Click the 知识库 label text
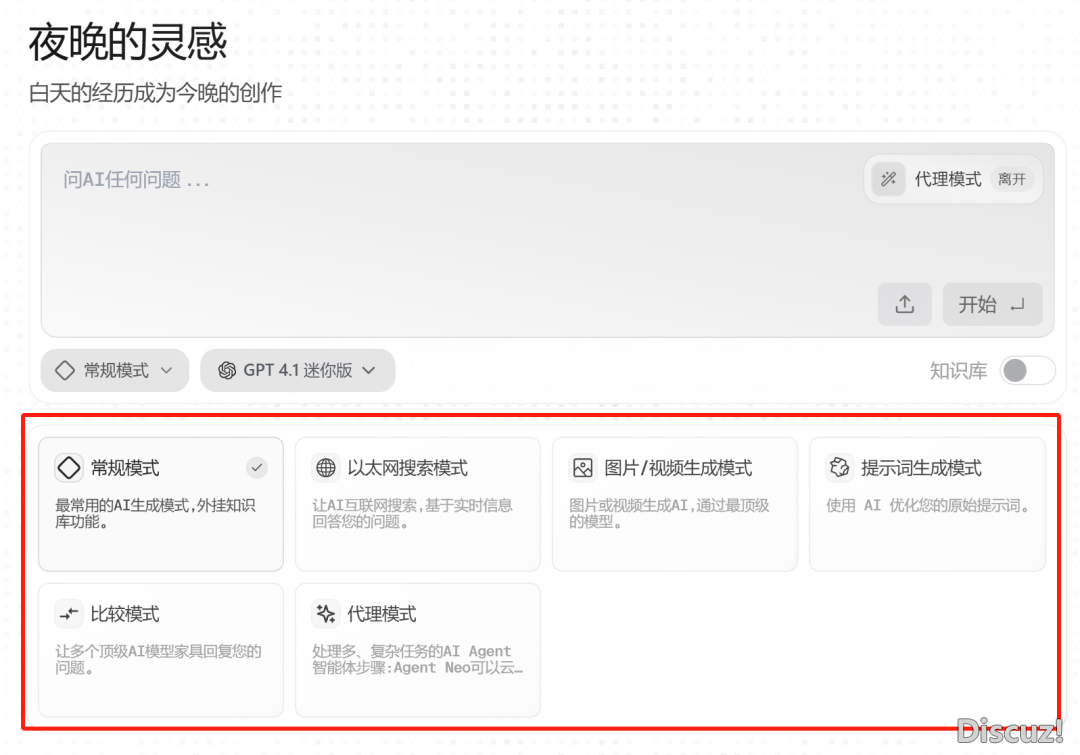 (958, 371)
